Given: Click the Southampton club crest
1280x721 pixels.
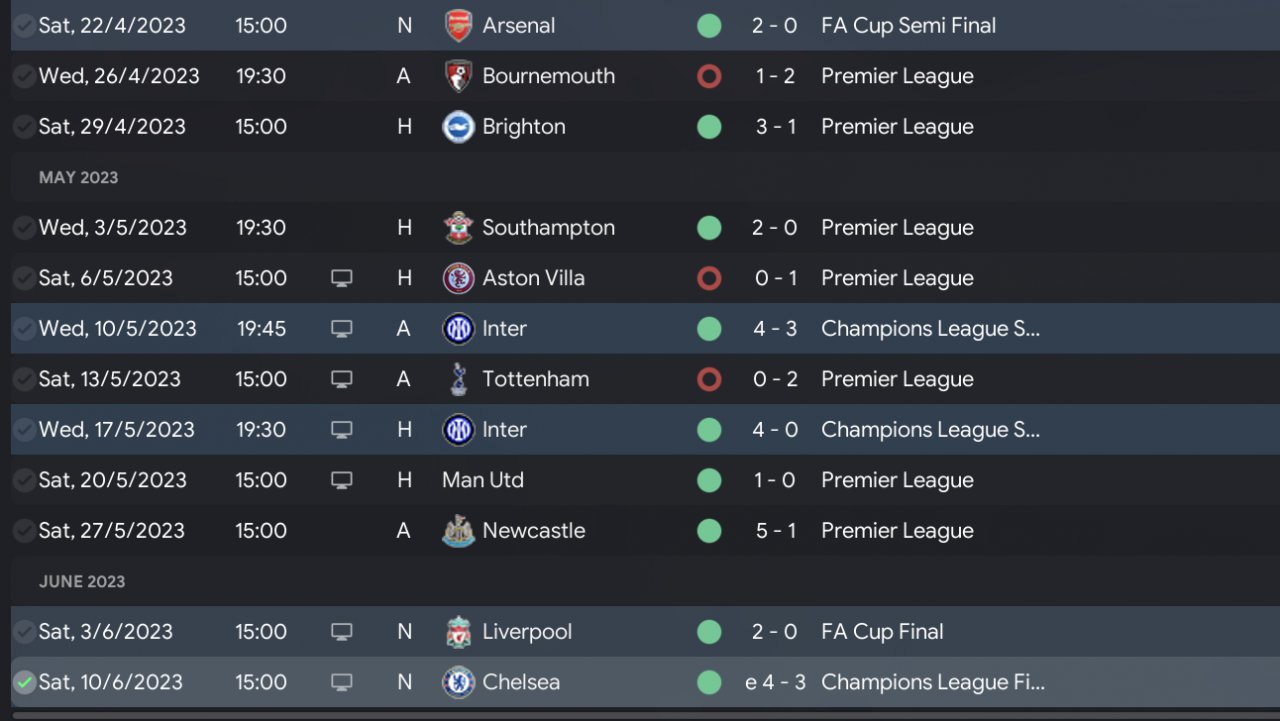Looking at the screenshot, I should [x=458, y=228].
